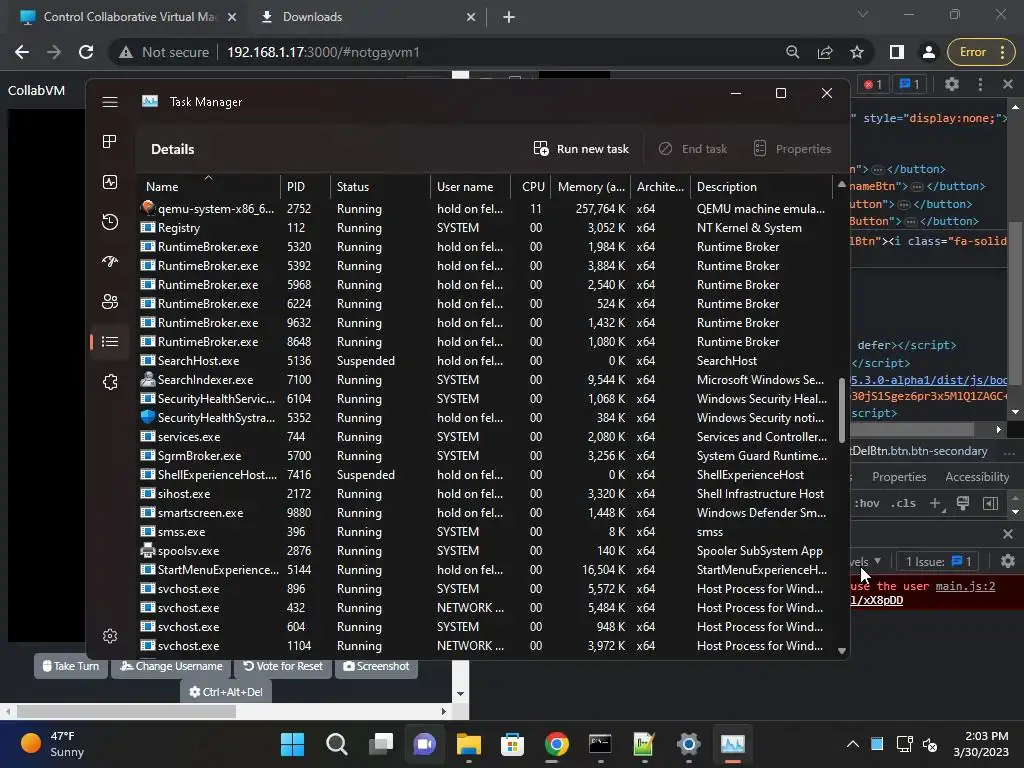Select smss.exe process row

pos(486,532)
